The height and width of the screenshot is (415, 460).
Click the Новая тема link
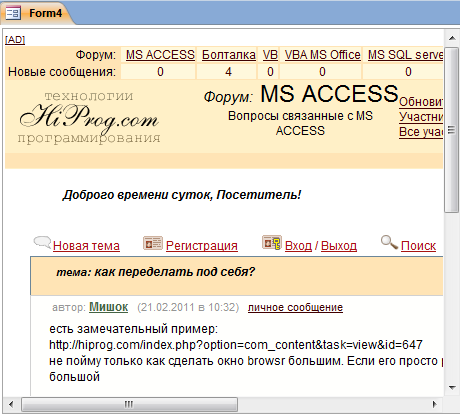pos(86,246)
